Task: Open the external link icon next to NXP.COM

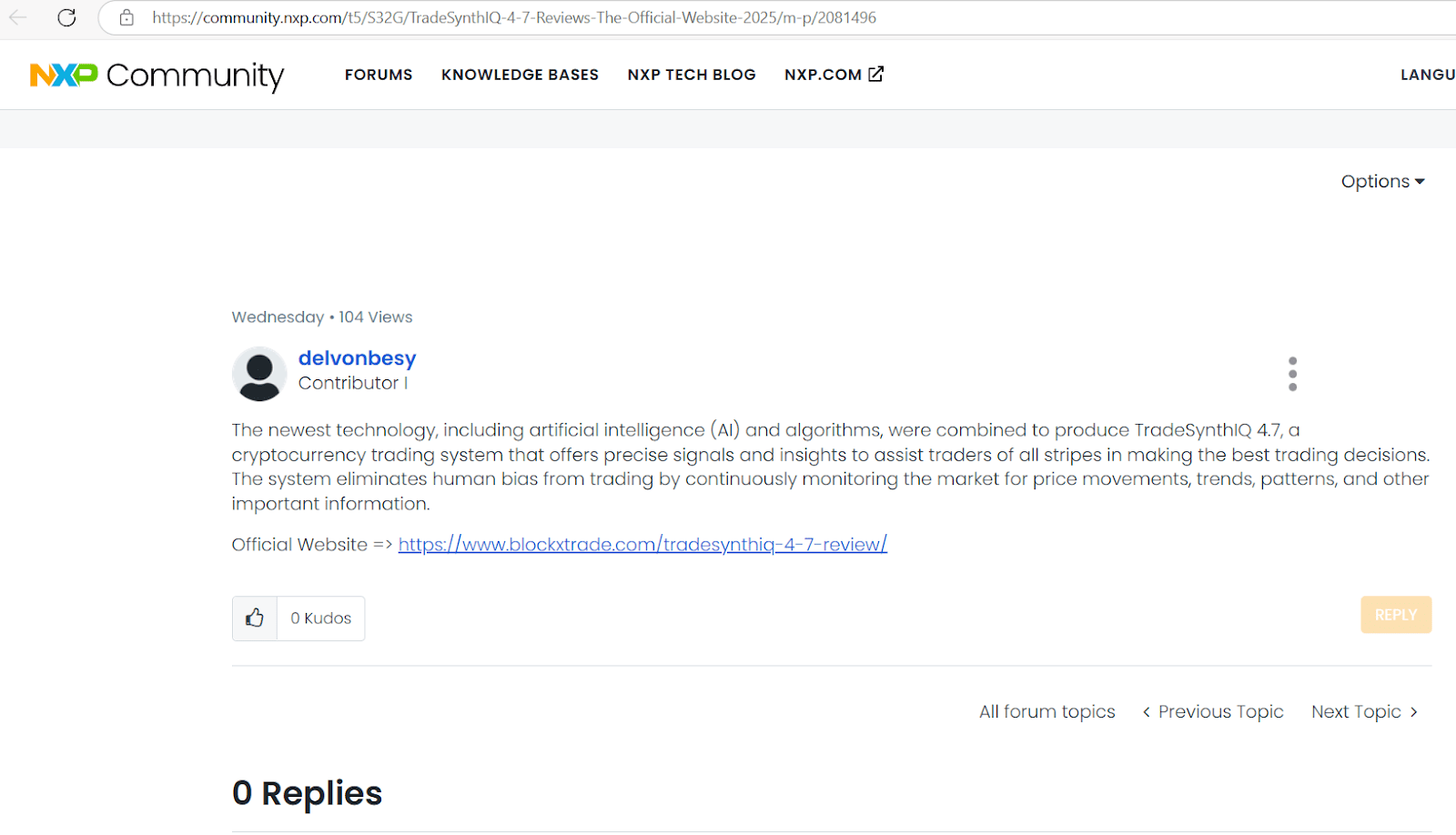Action: (x=875, y=74)
